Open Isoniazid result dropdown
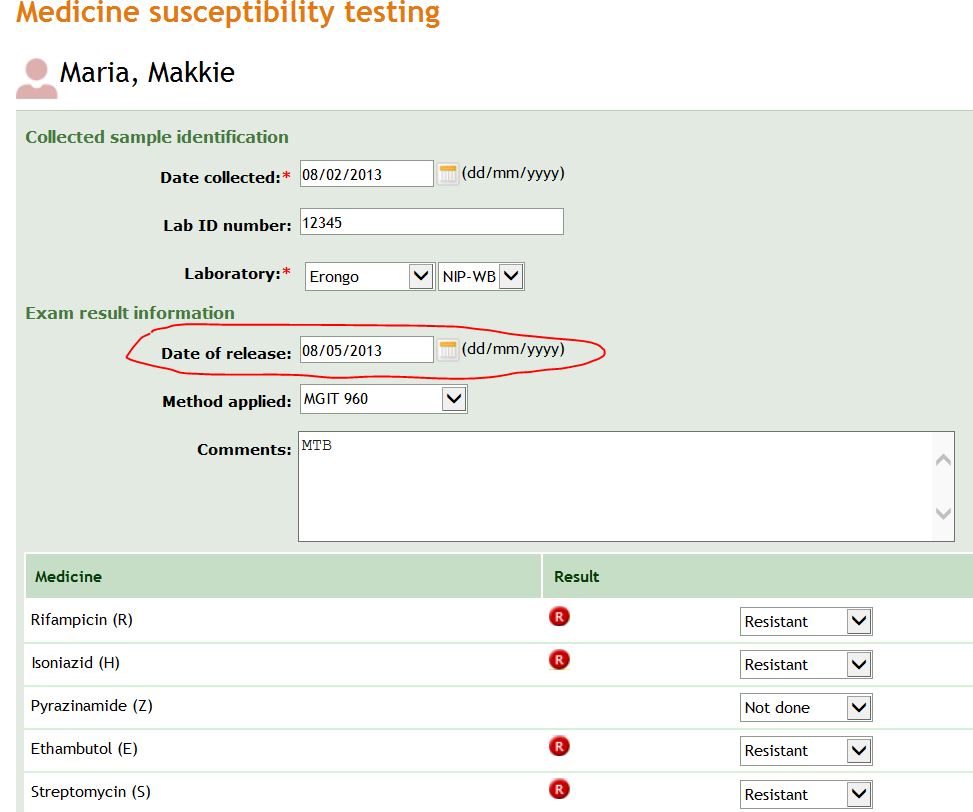This screenshot has height=812, width=973. [806, 664]
